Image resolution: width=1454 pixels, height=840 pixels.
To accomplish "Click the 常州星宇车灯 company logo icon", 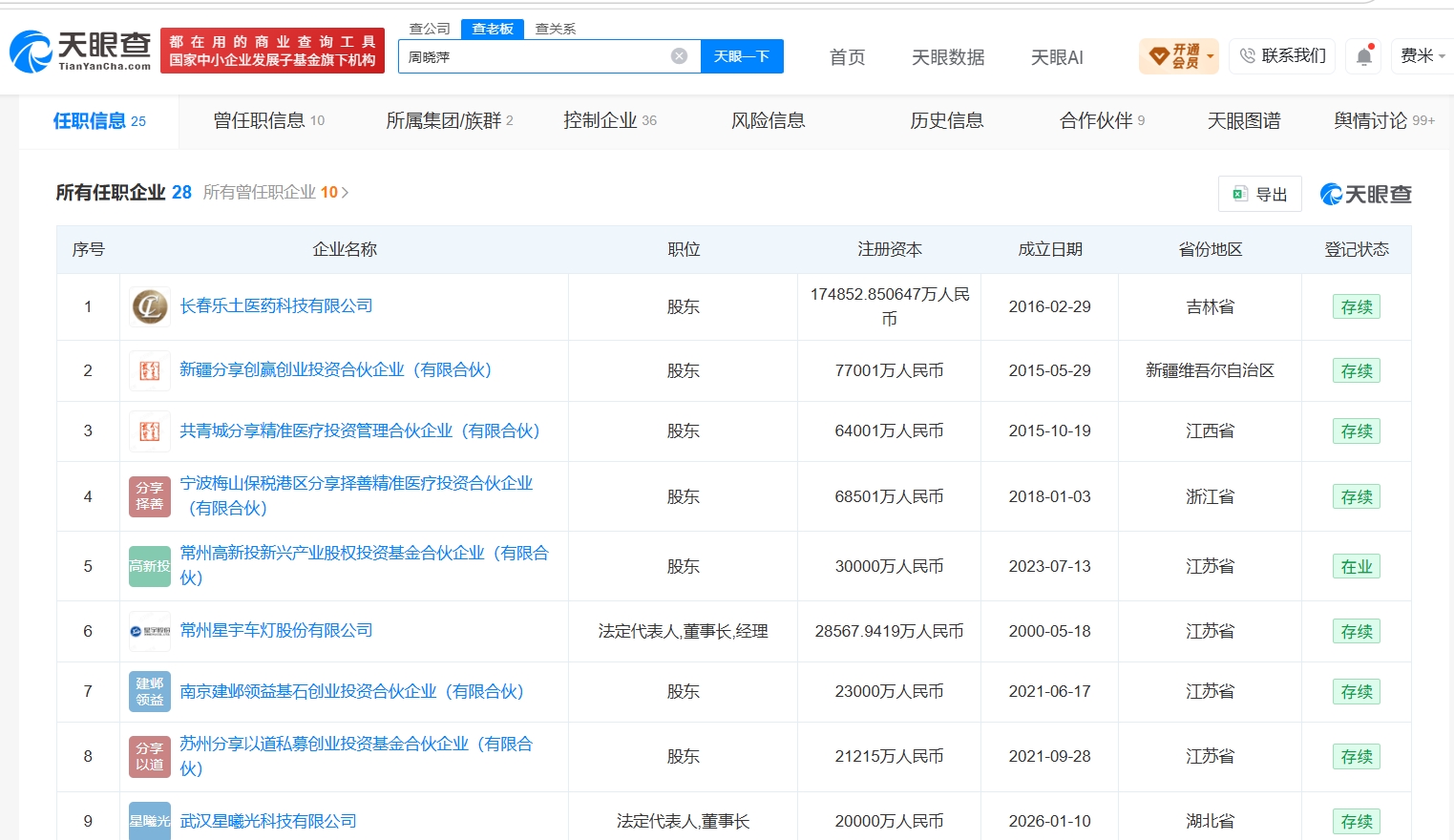I will [x=150, y=631].
